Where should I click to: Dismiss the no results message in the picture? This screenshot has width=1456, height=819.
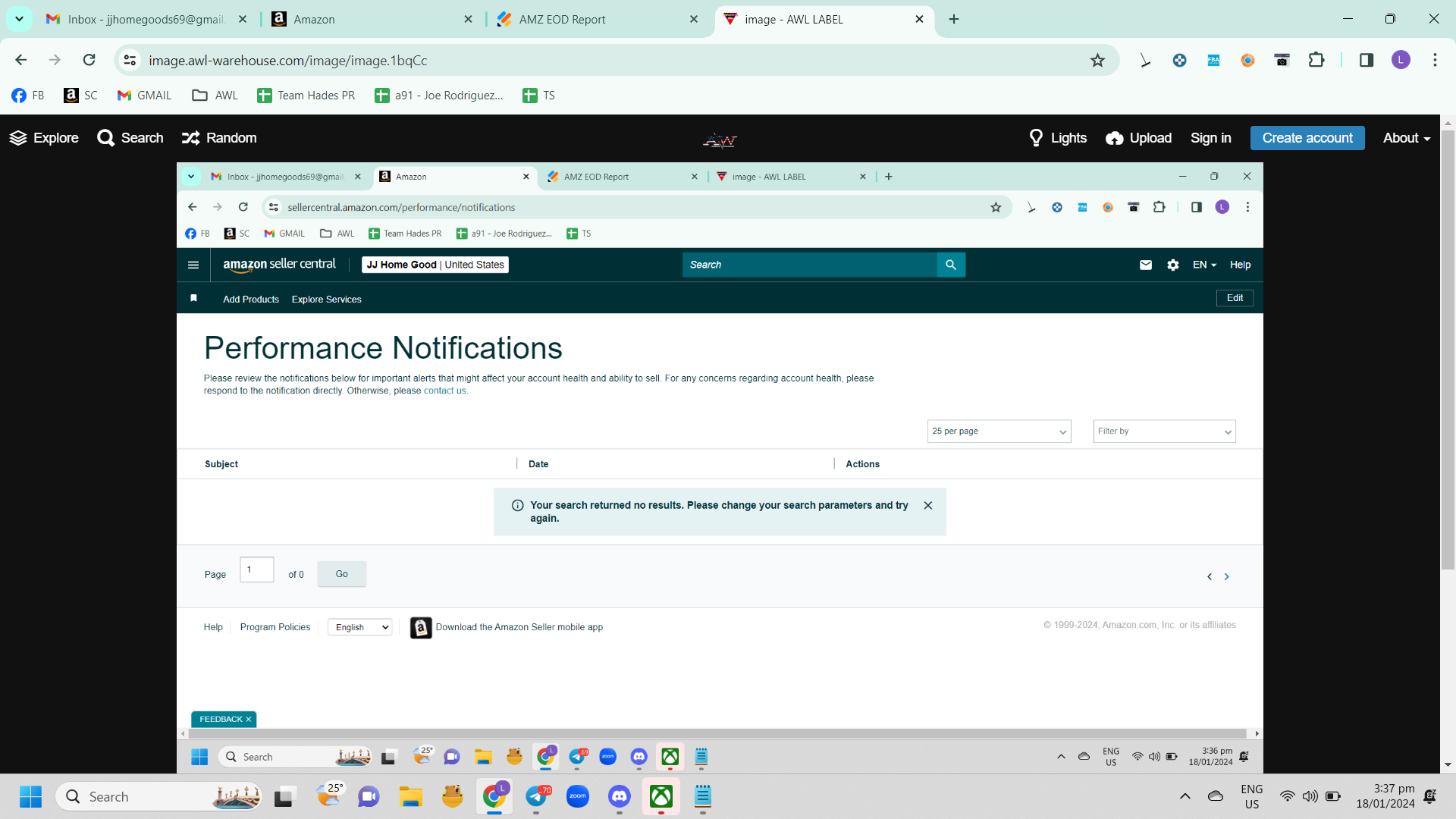[928, 506]
